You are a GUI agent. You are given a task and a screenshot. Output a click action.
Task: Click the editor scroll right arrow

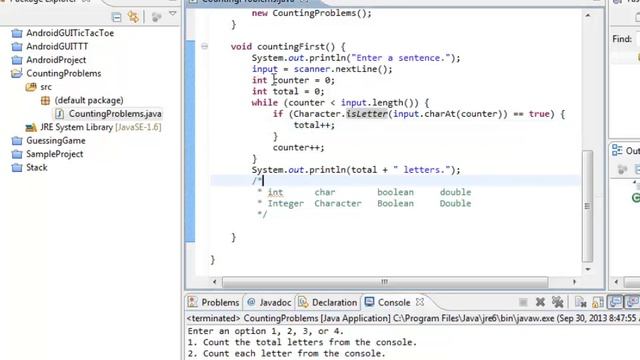tap(574, 282)
